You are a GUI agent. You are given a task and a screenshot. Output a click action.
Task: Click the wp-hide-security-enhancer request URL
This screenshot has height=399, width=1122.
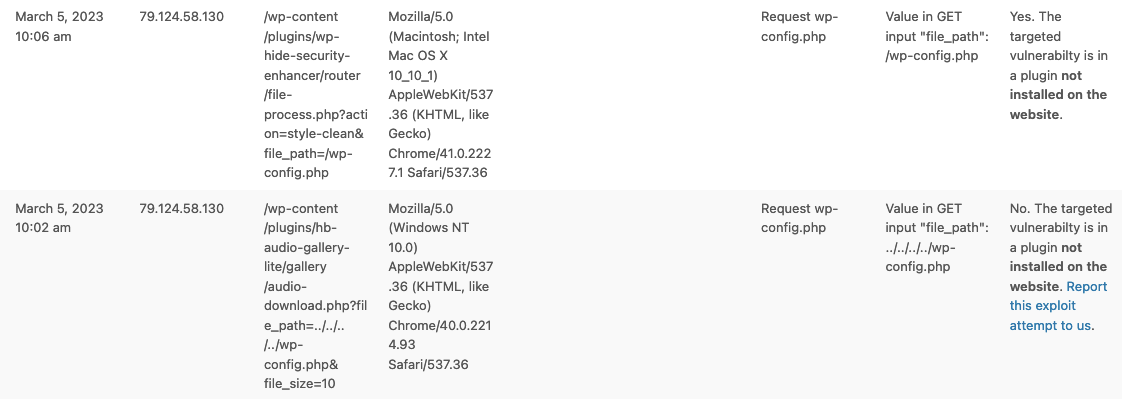(x=314, y=94)
